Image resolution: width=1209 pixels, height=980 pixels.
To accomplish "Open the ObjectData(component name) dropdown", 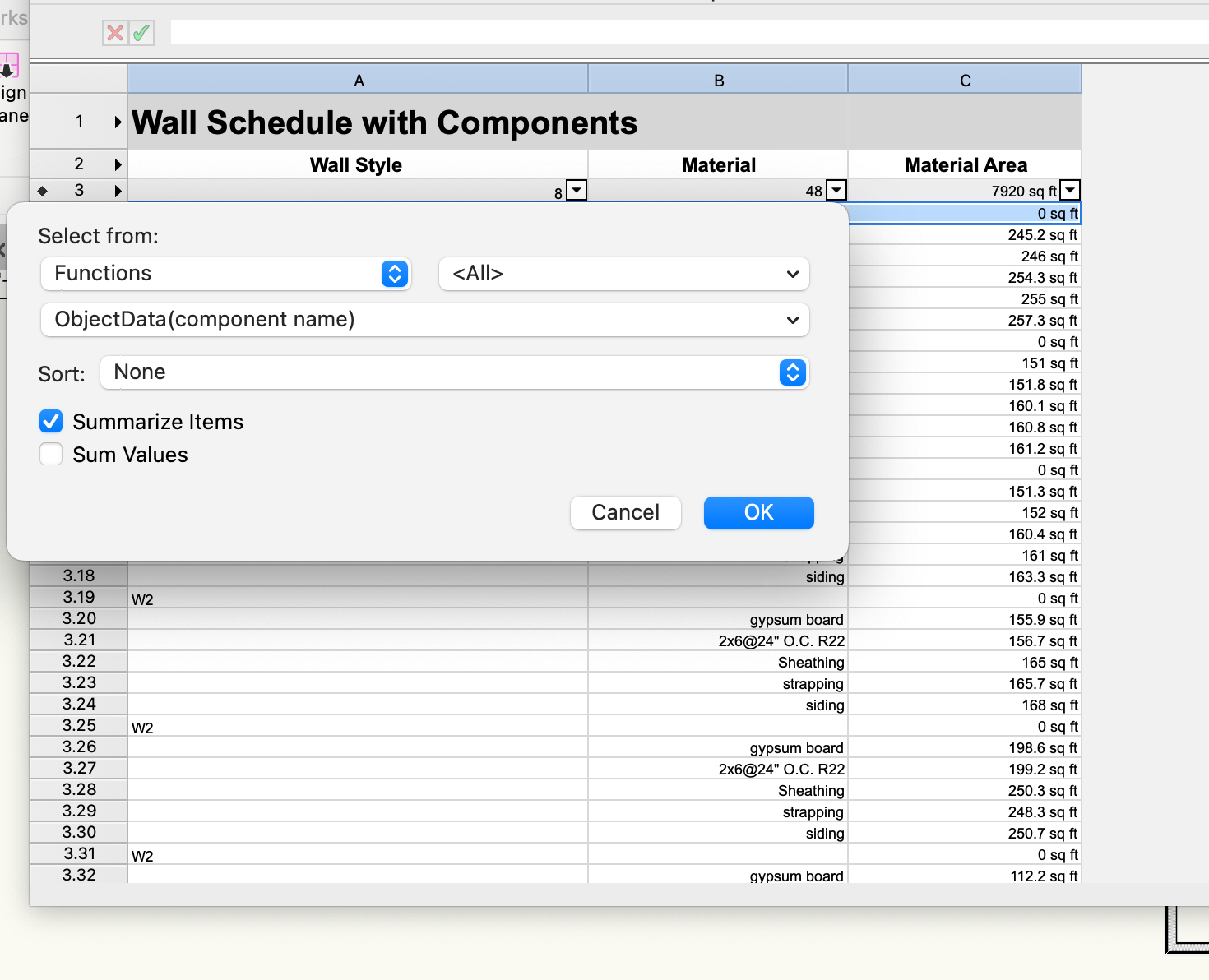I will [x=424, y=320].
